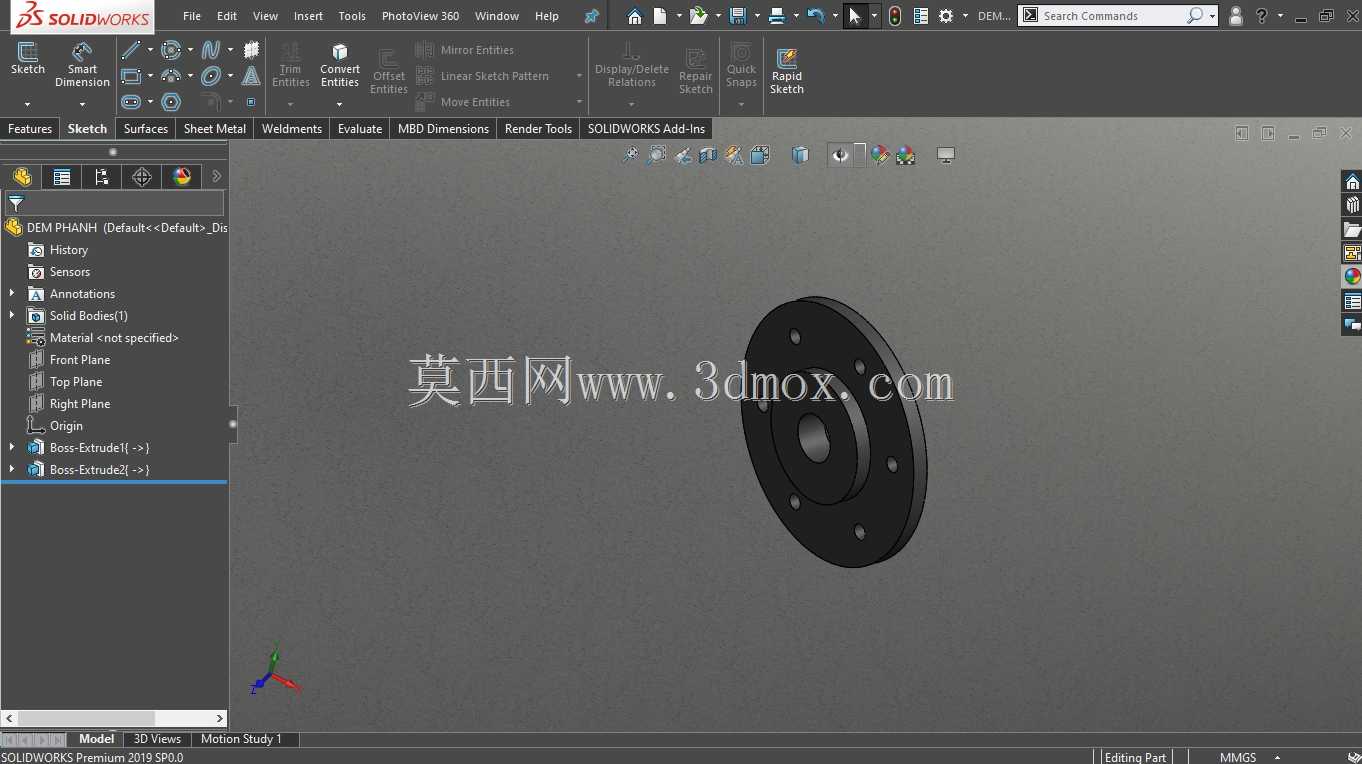The width and height of the screenshot is (1362, 764).
Task: Open View Settings monitor icon
Action: tap(946, 155)
